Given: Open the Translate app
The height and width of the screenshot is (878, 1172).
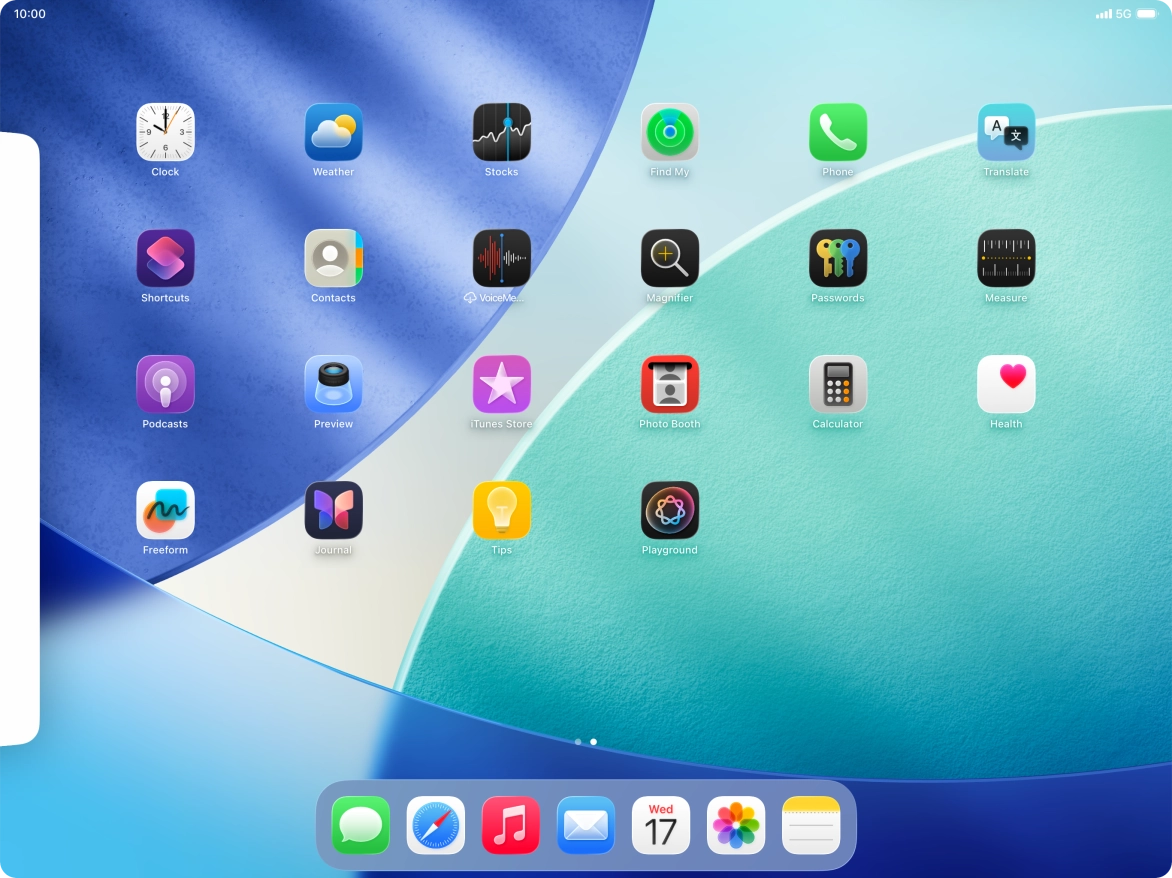Looking at the screenshot, I should (1005, 133).
